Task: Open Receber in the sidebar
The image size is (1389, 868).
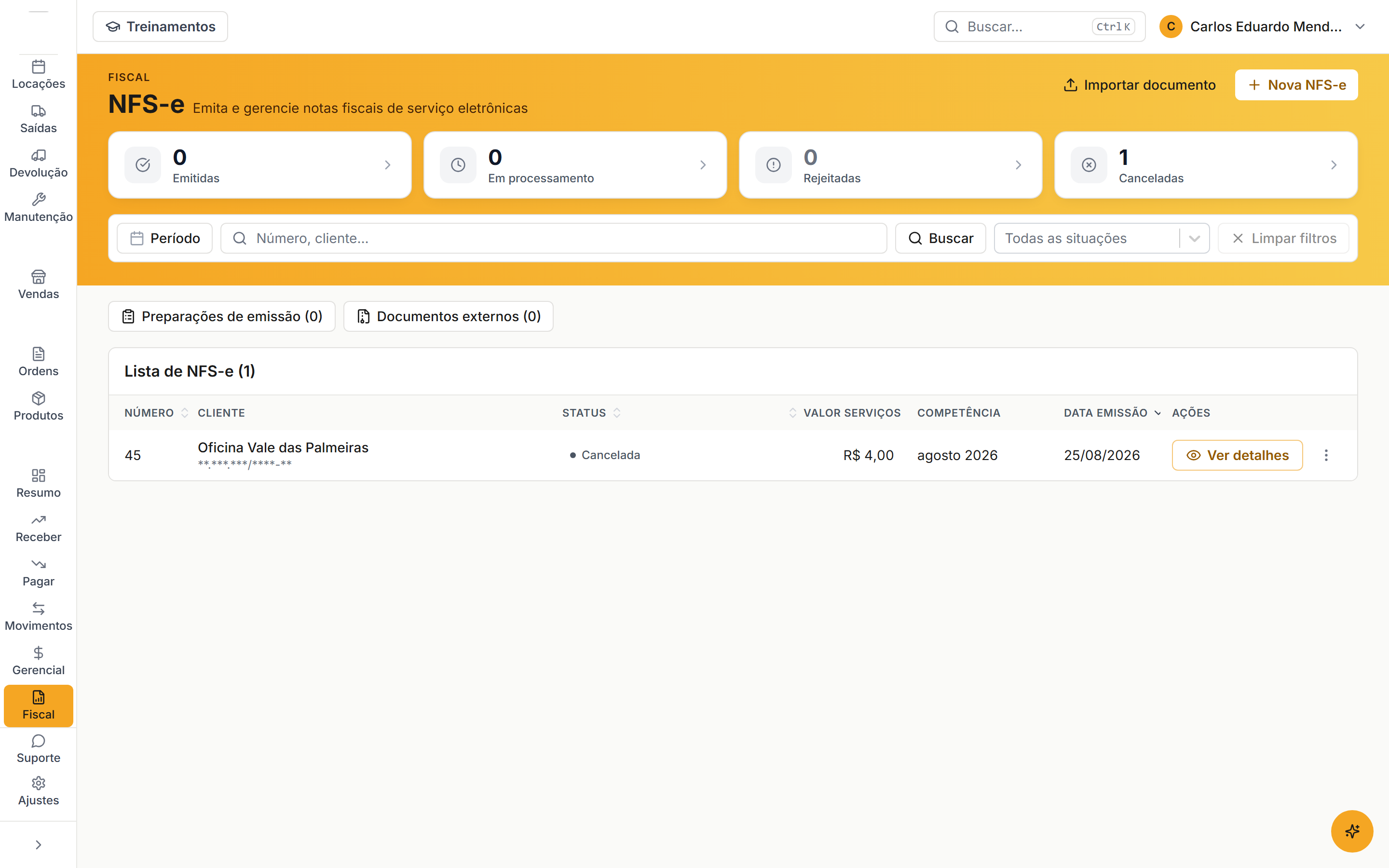Action: coord(39,528)
